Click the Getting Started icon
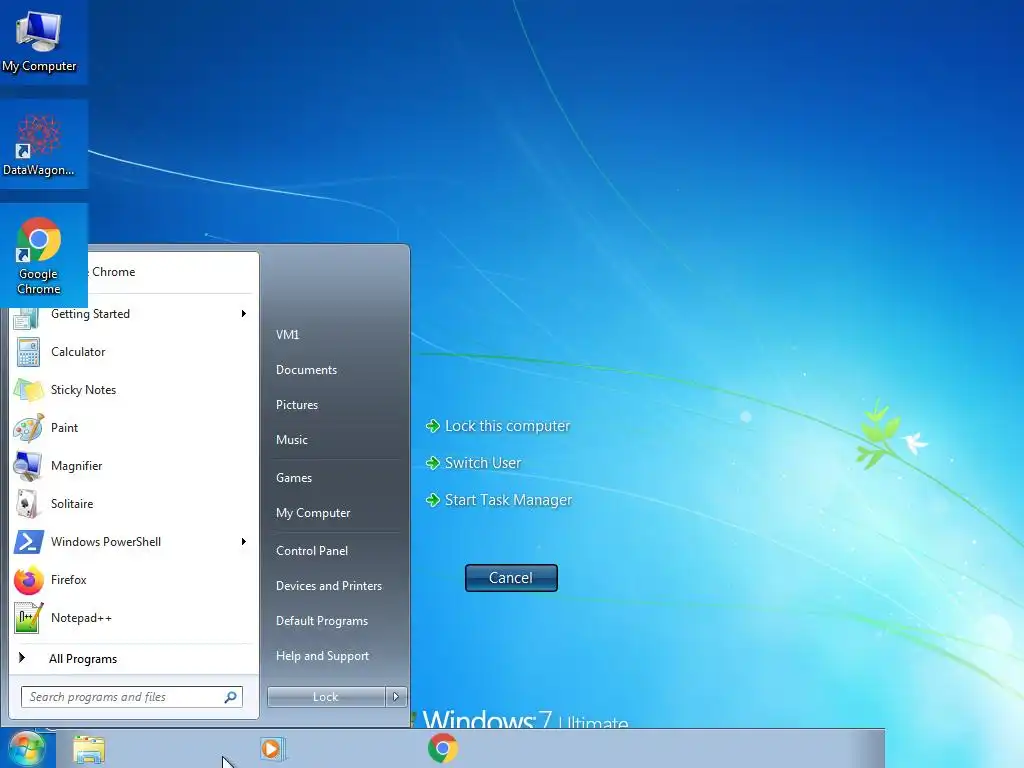The width and height of the screenshot is (1024, 768). (x=26, y=319)
